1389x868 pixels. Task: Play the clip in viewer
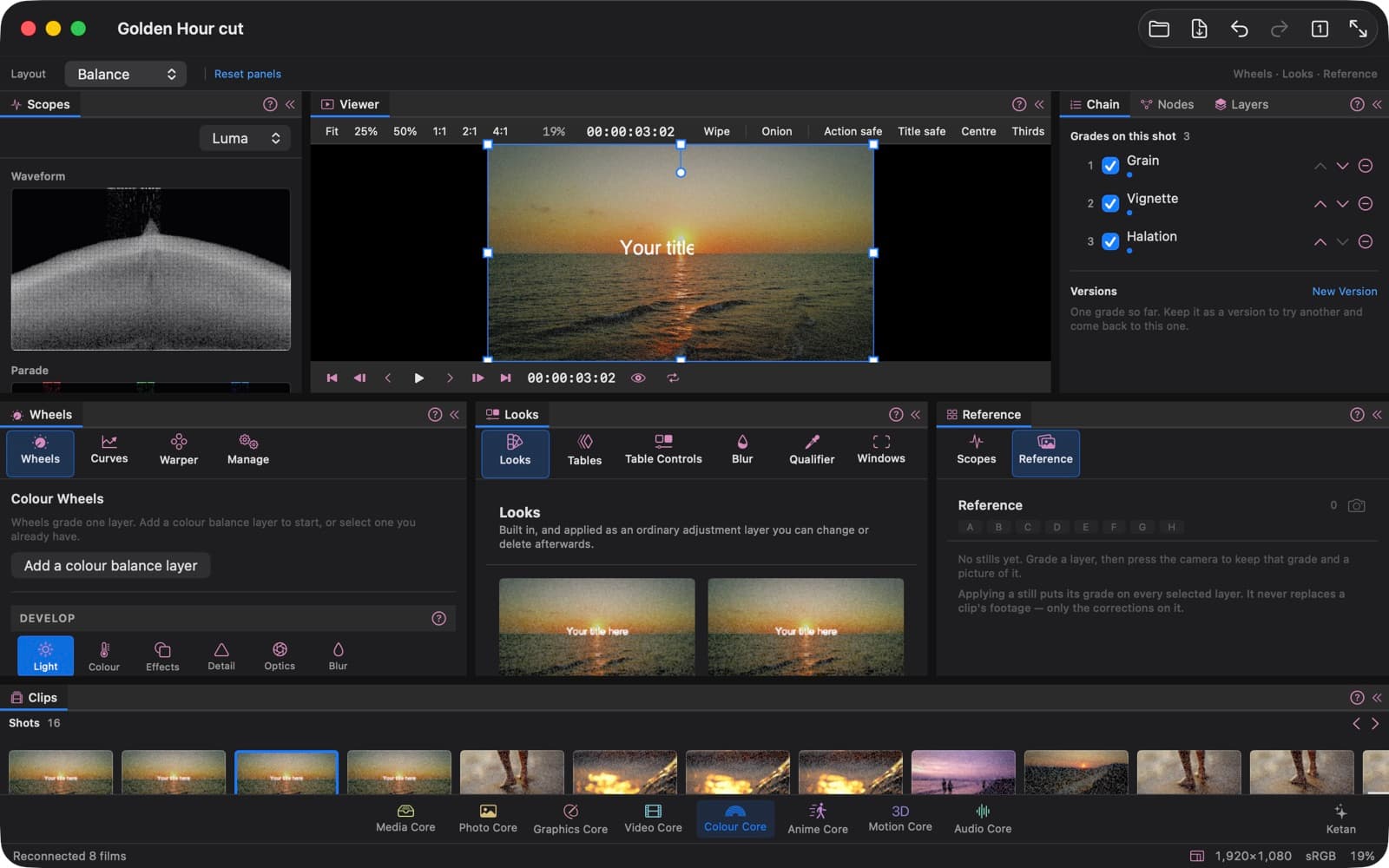[418, 378]
